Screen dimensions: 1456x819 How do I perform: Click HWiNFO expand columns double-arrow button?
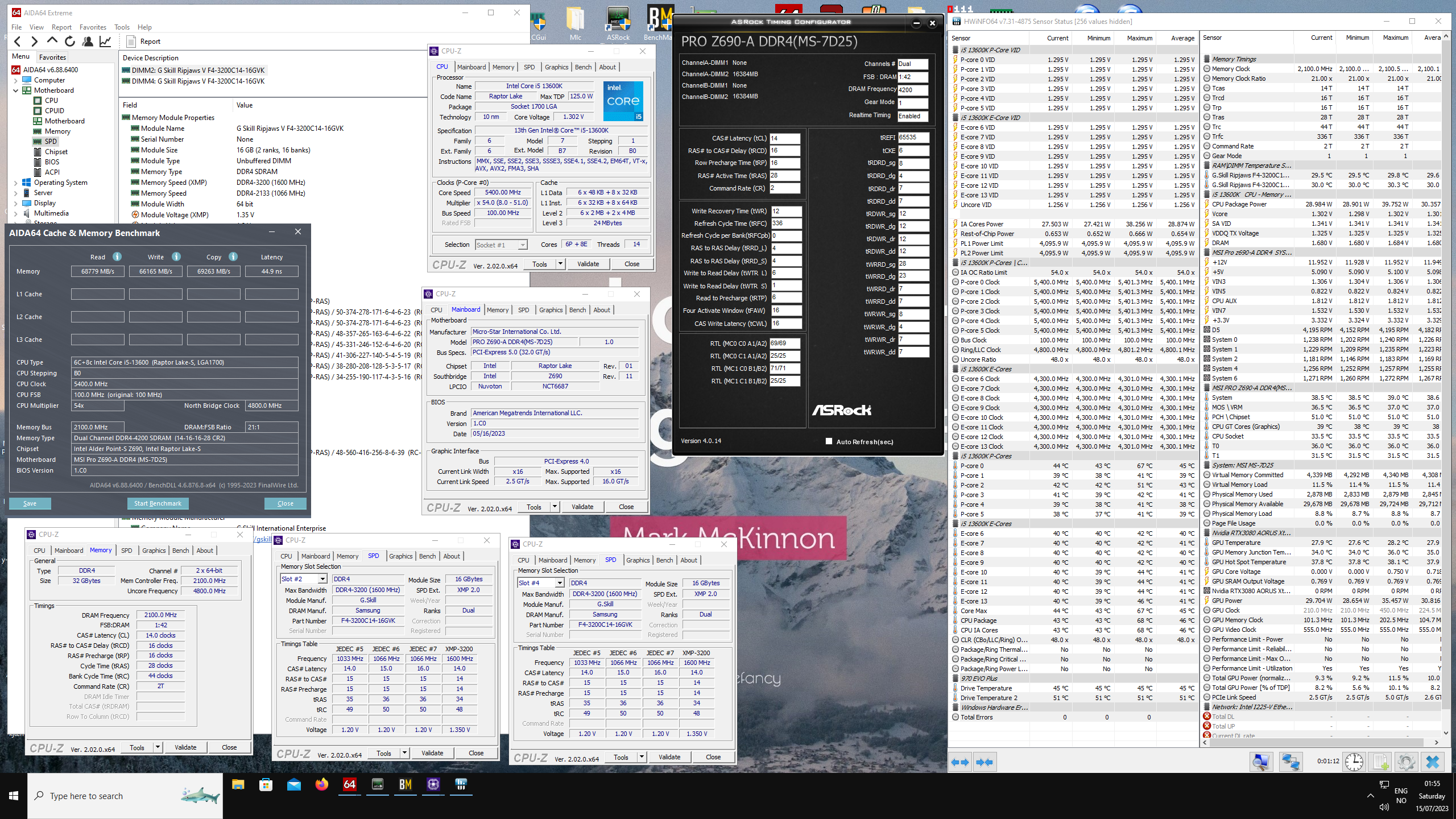960,762
